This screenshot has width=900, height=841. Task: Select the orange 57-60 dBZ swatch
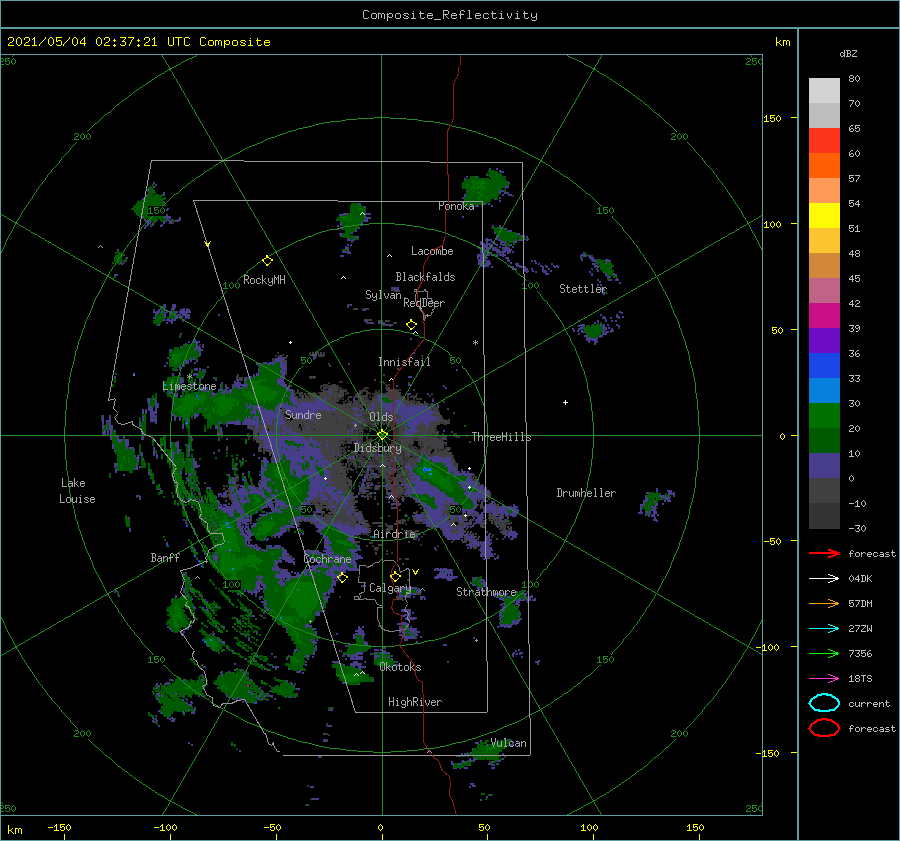824,165
